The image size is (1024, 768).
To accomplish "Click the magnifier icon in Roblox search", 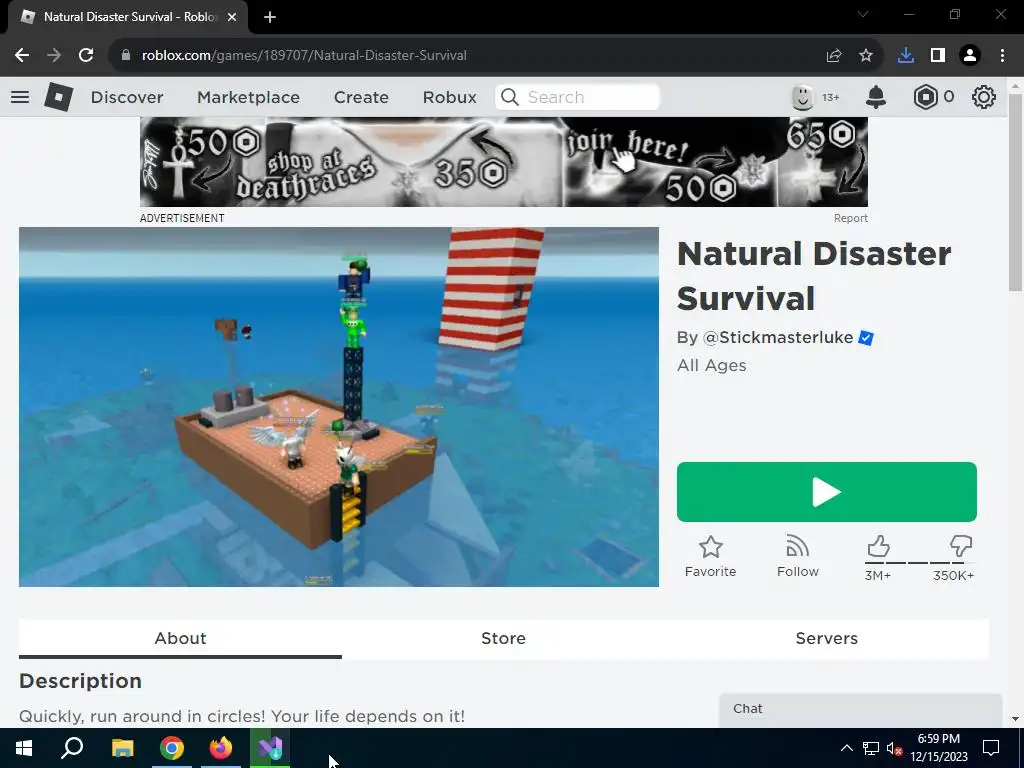I will tap(510, 97).
